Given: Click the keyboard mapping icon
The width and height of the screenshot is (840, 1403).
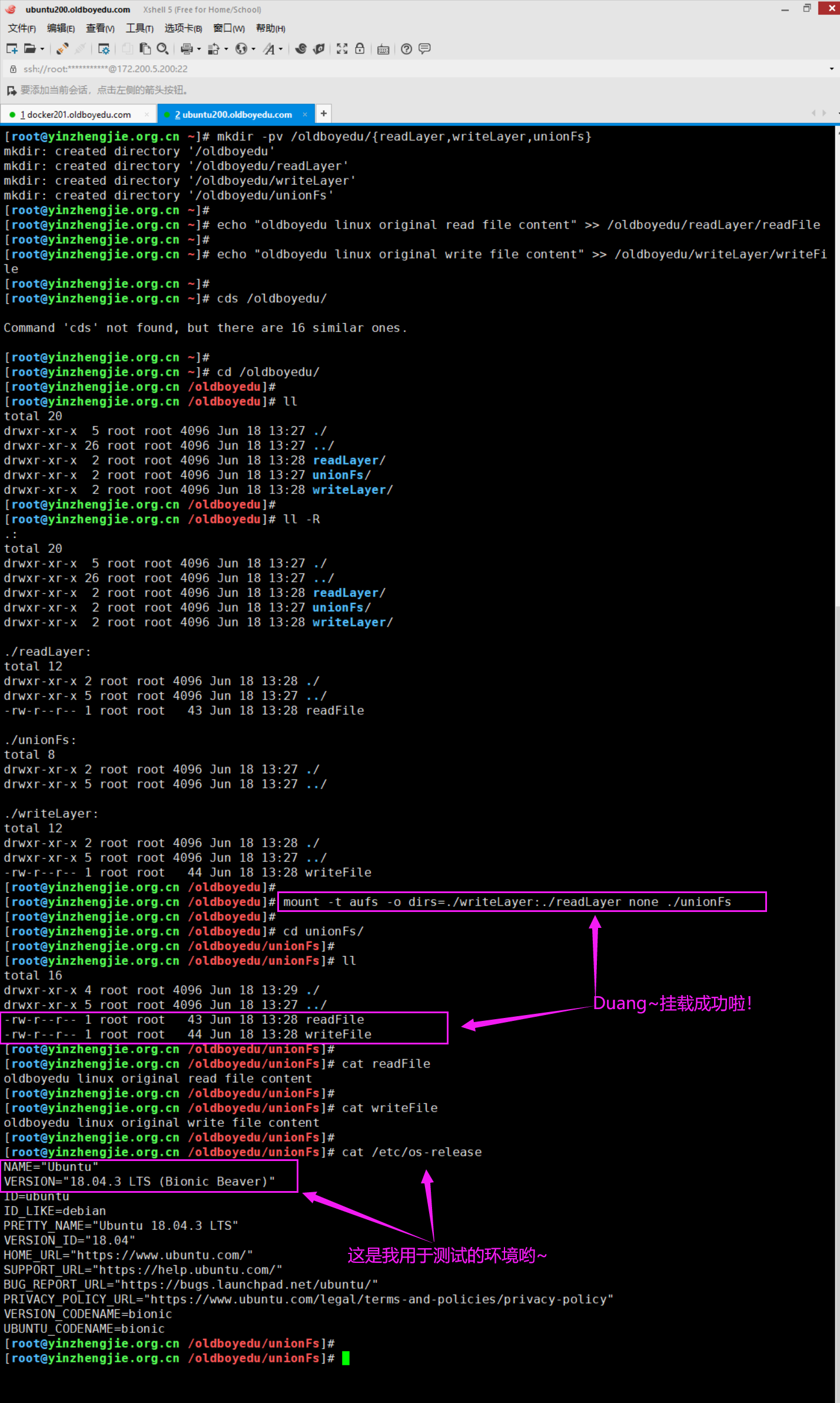Looking at the screenshot, I should pos(383,49).
